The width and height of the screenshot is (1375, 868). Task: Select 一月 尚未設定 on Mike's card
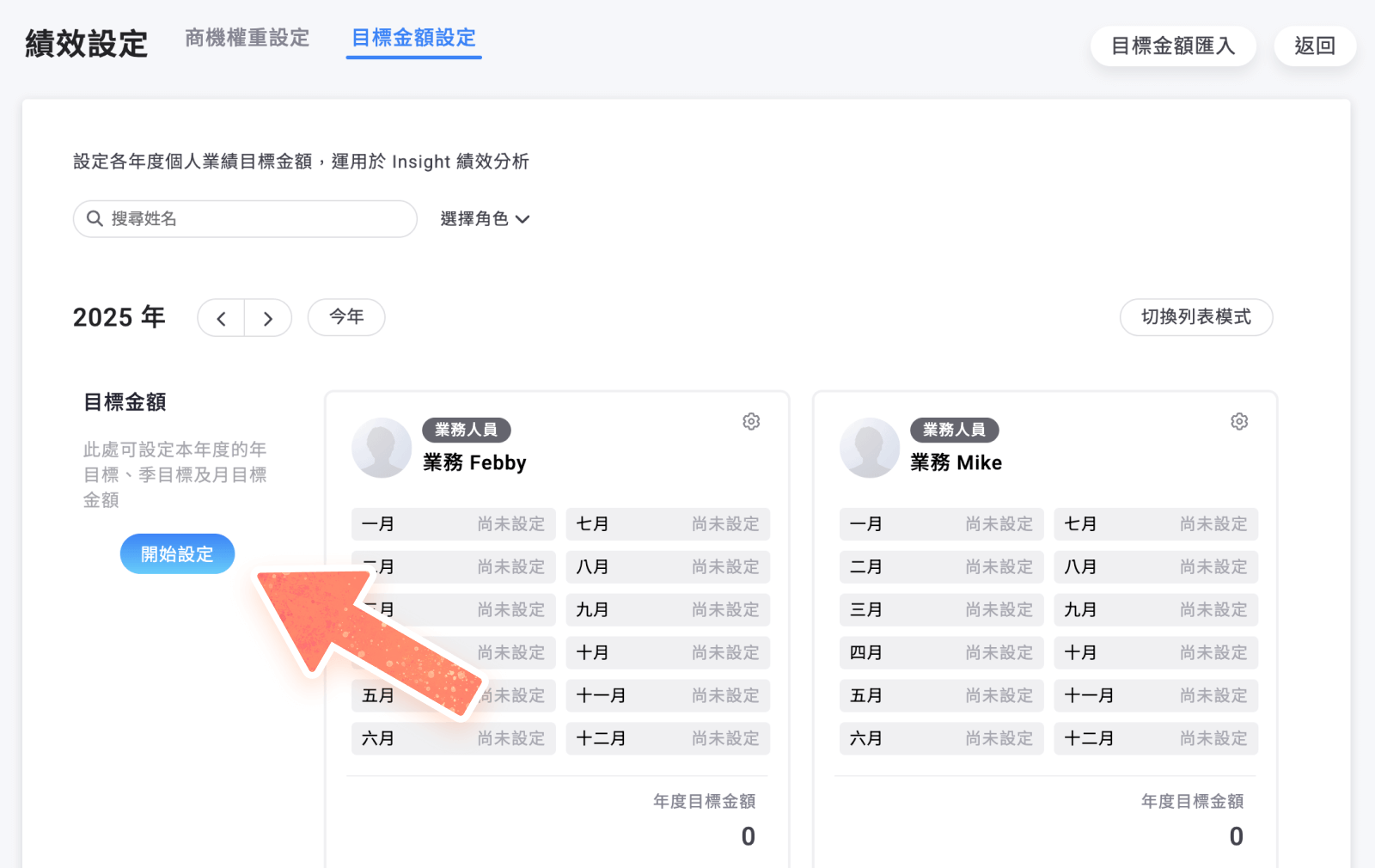[940, 523]
